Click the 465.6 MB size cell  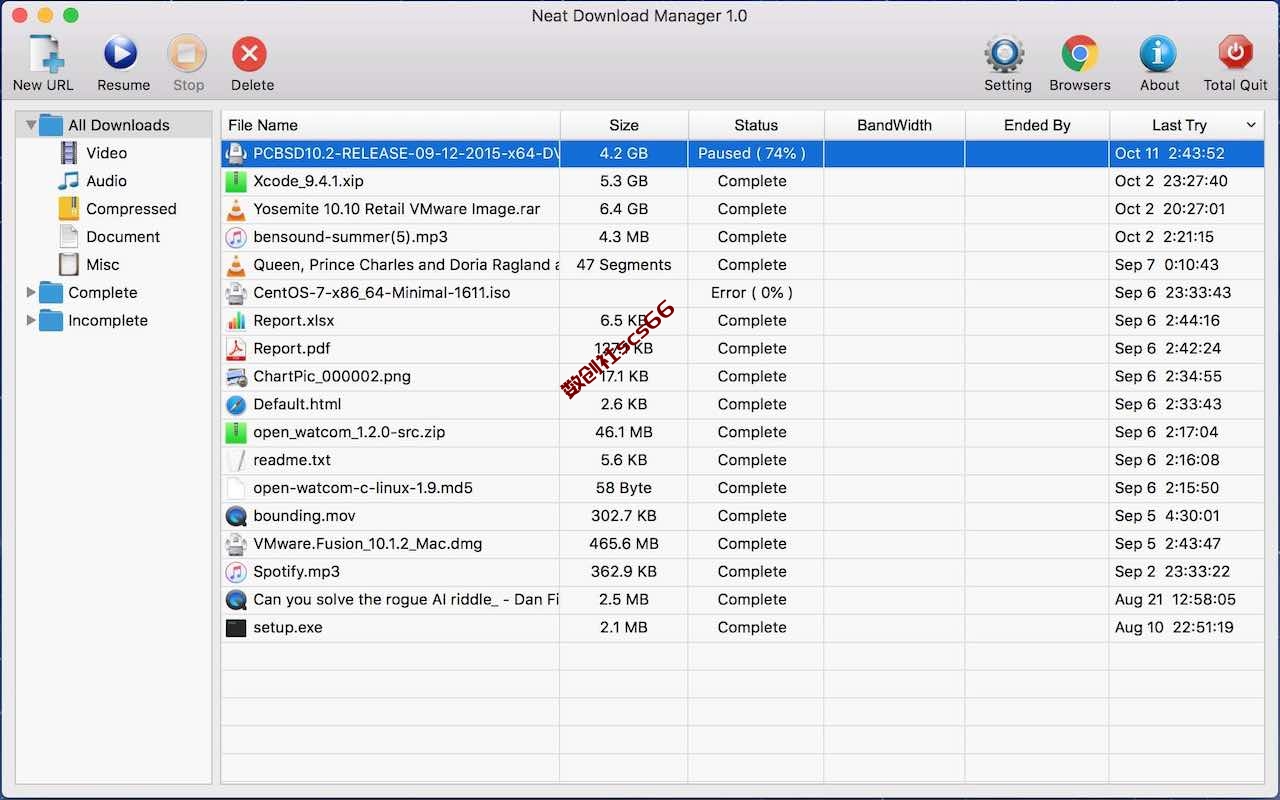(x=624, y=545)
